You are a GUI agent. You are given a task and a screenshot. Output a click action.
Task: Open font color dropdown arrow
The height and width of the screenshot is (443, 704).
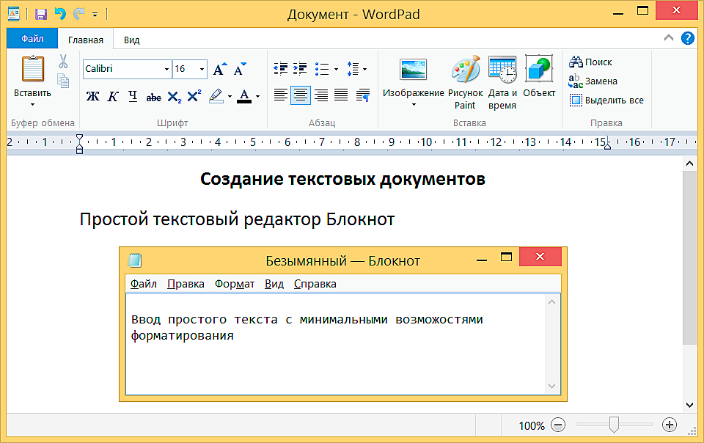click(258, 96)
